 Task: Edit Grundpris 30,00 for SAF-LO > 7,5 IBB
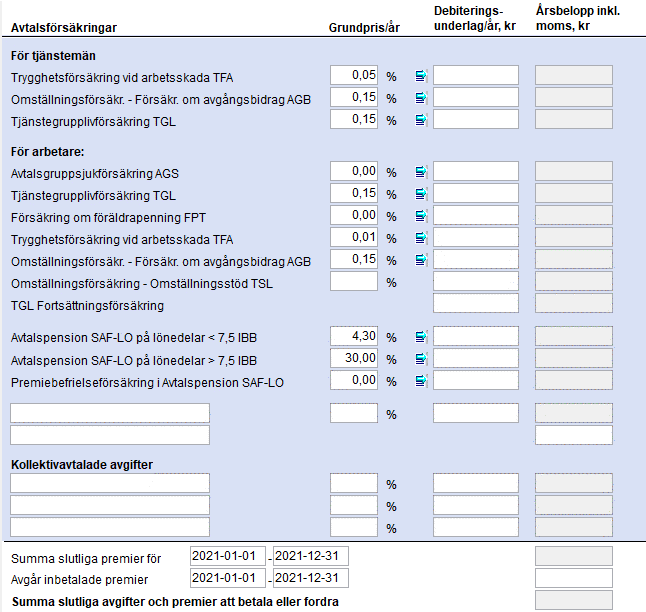tap(354, 358)
